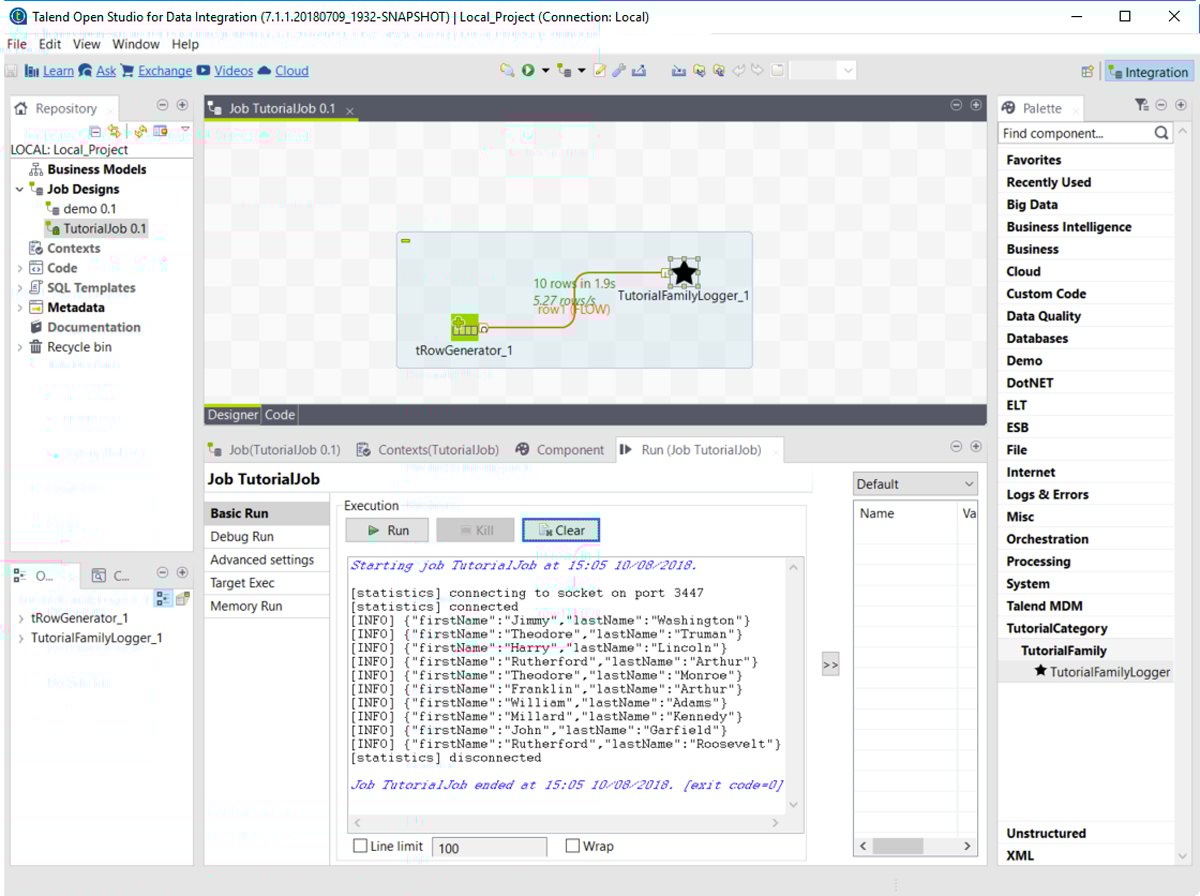Expand the Metadata node in Repository
1200x896 pixels.
tap(22, 307)
